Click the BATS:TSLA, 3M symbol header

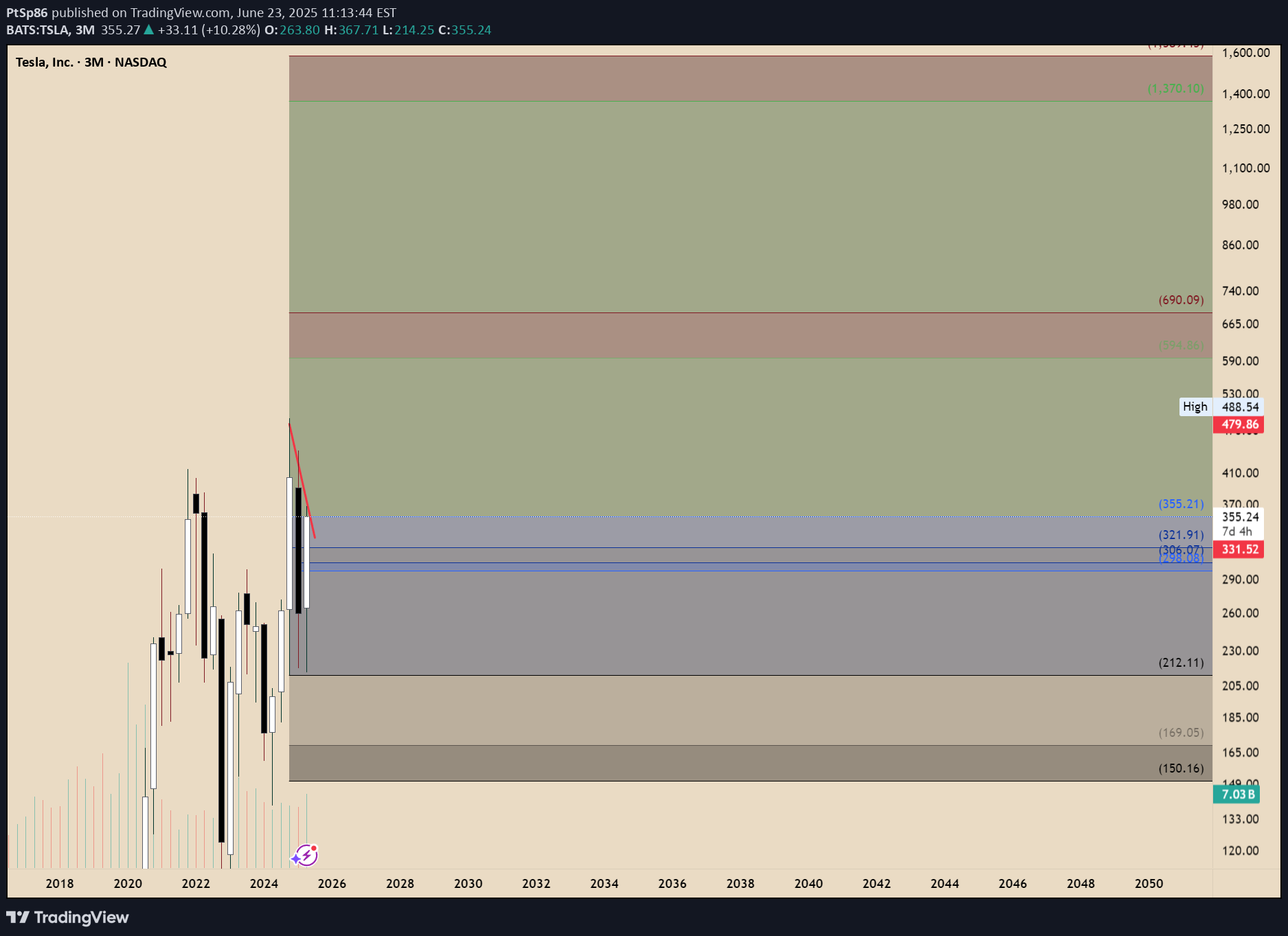(x=51, y=30)
